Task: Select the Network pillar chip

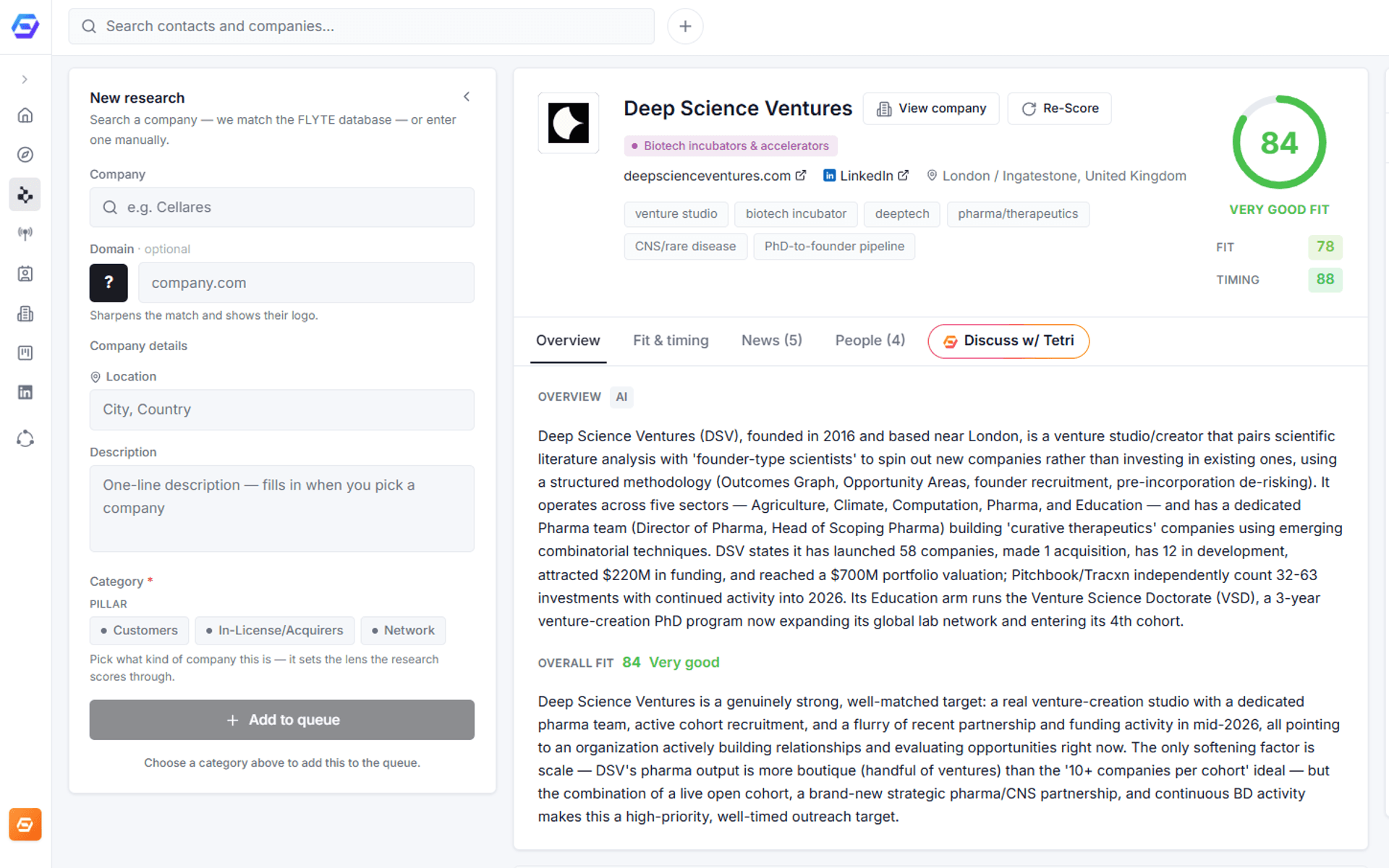Action: 403,631
